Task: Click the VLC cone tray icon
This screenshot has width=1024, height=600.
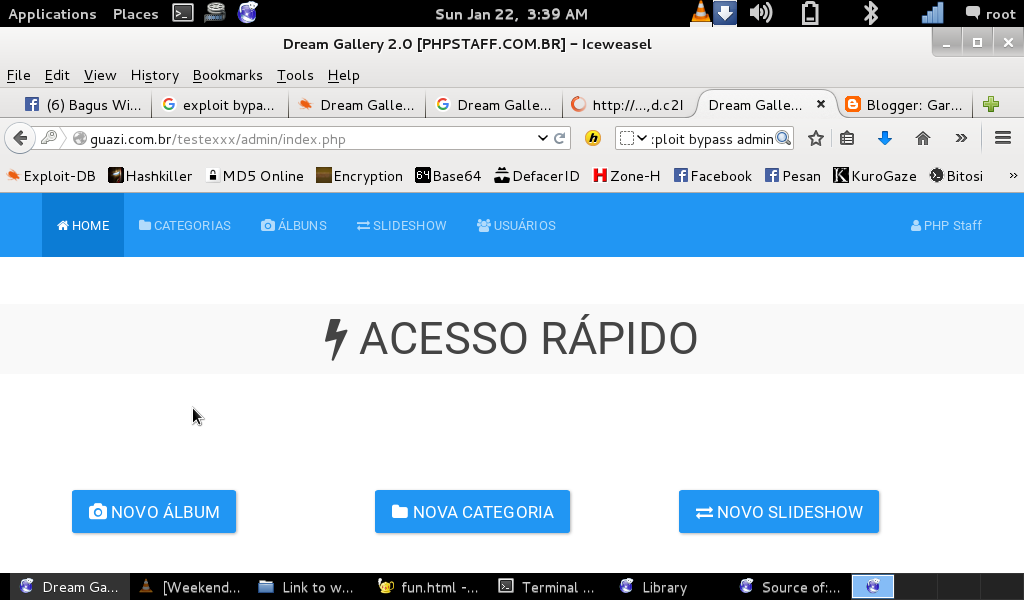Action: pyautogui.click(x=700, y=12)
